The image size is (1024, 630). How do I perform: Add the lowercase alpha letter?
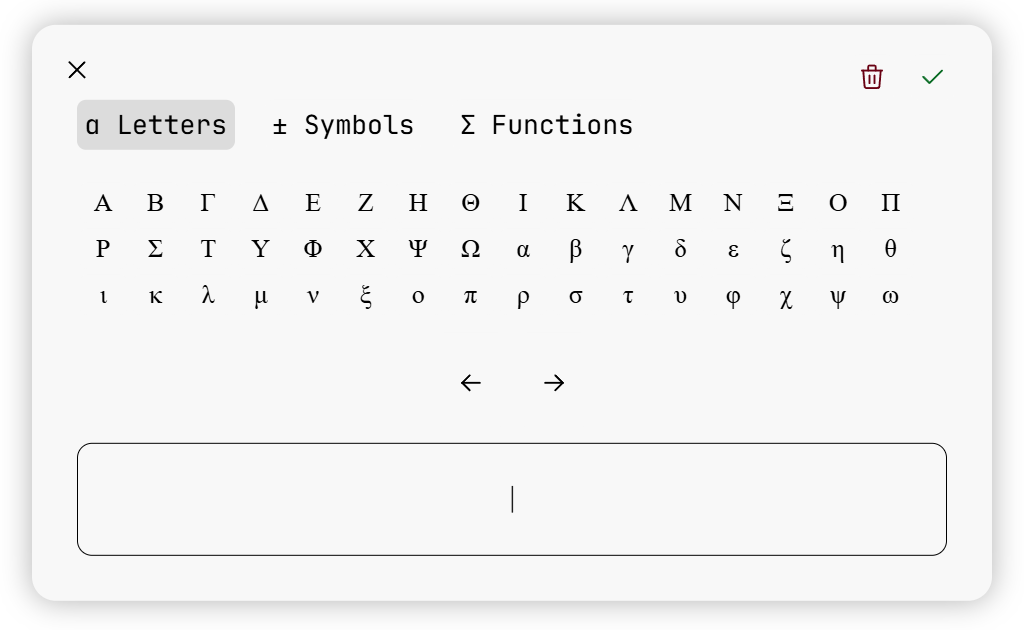tap(523, 250)
